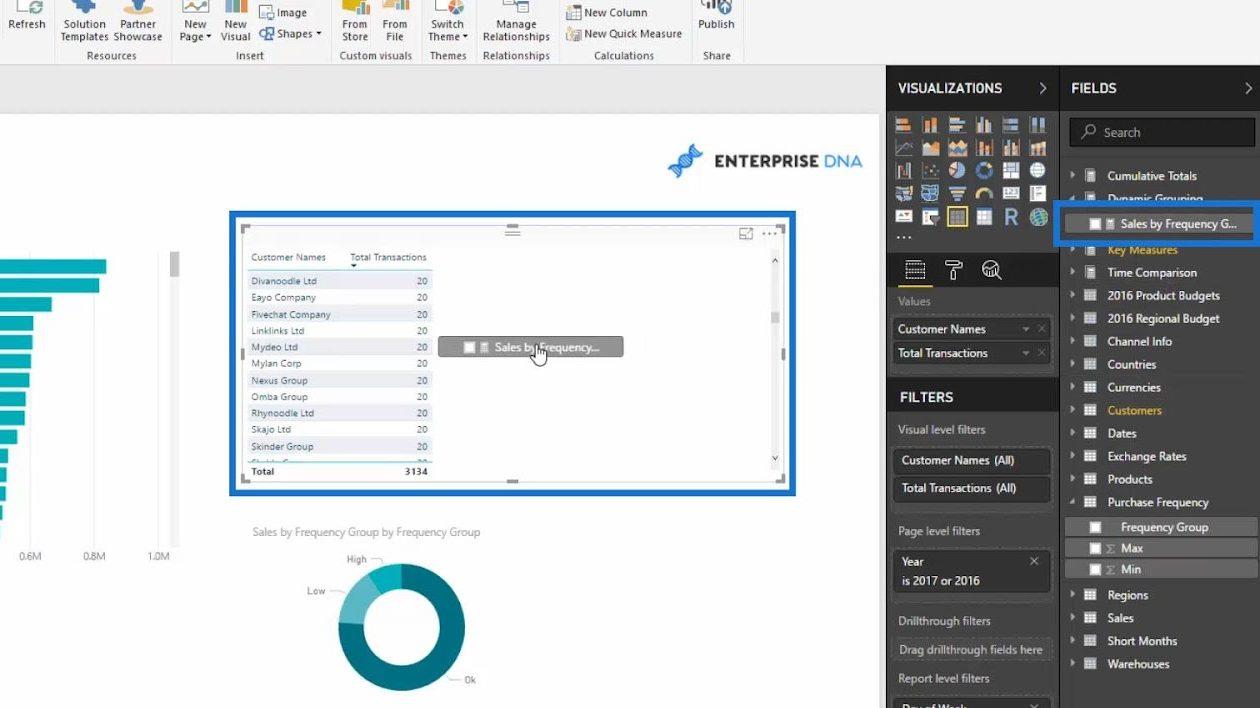Sort by Total Transactions column header
Image resolution: width=1260 pixels, height=708 pixels.
(388, 257)
